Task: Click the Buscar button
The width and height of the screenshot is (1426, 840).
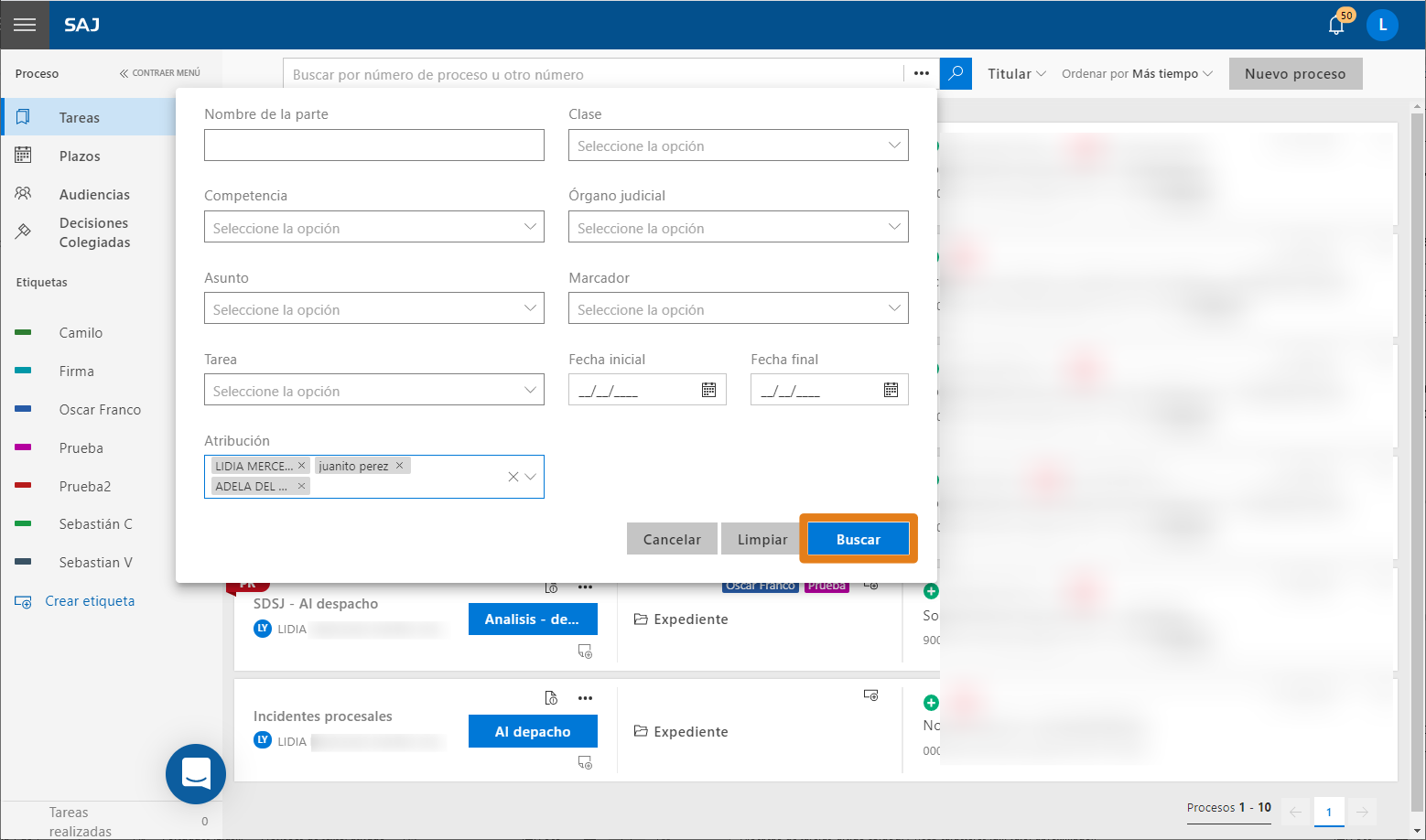Action: pos(859,539)
